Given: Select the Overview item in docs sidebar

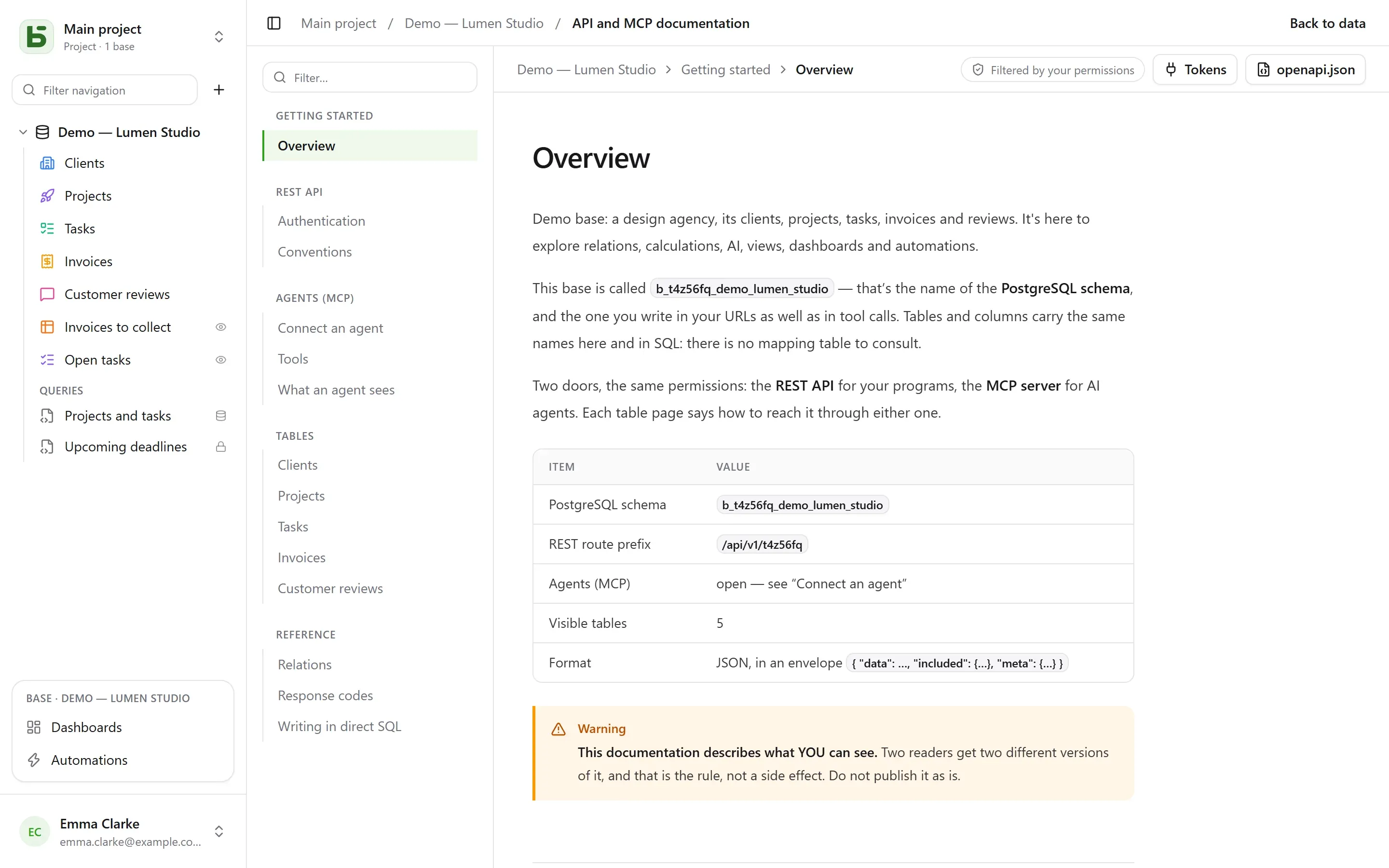Looking at the screenshot, I should pos(370,146).
